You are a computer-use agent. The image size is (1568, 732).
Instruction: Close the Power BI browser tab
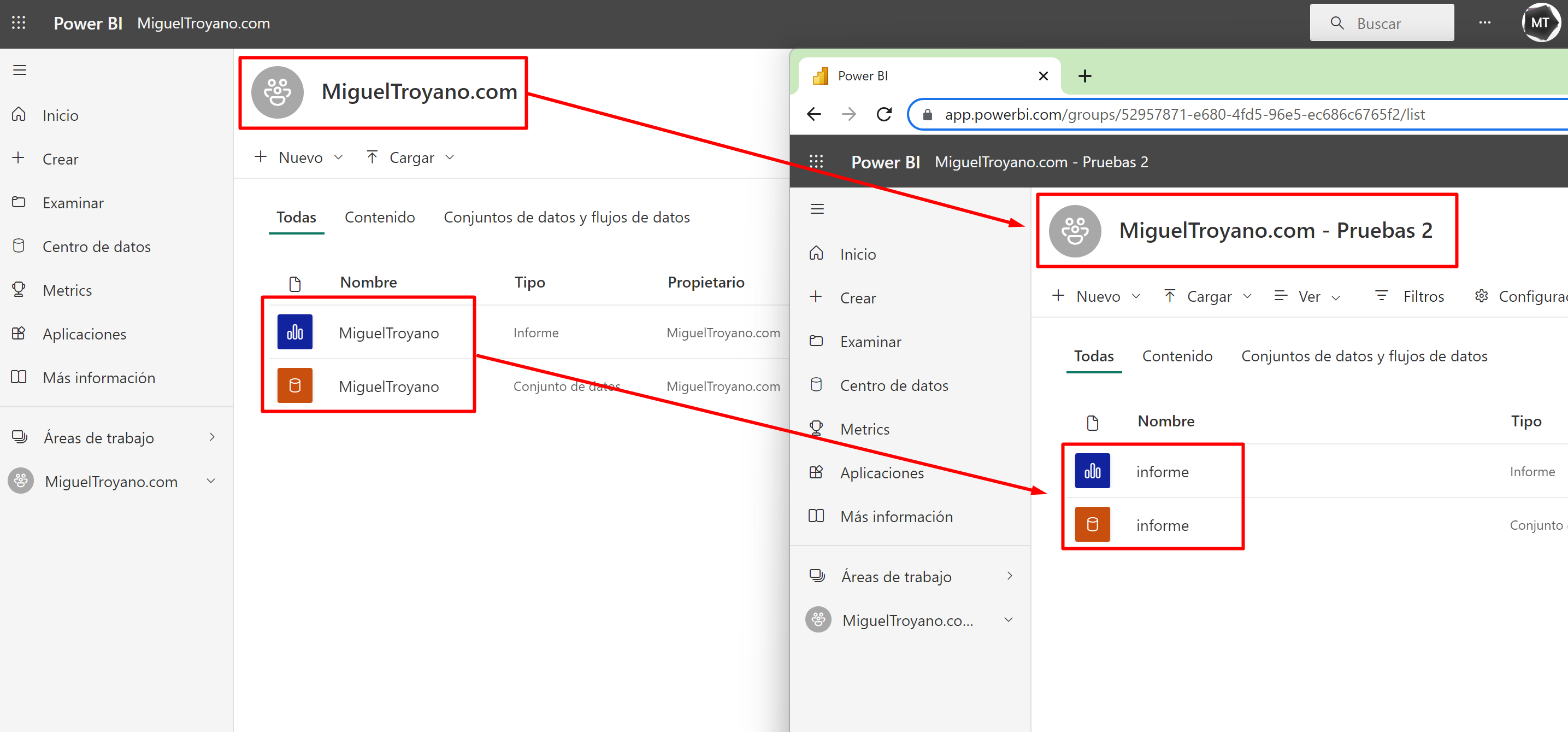click(1043, 76)
